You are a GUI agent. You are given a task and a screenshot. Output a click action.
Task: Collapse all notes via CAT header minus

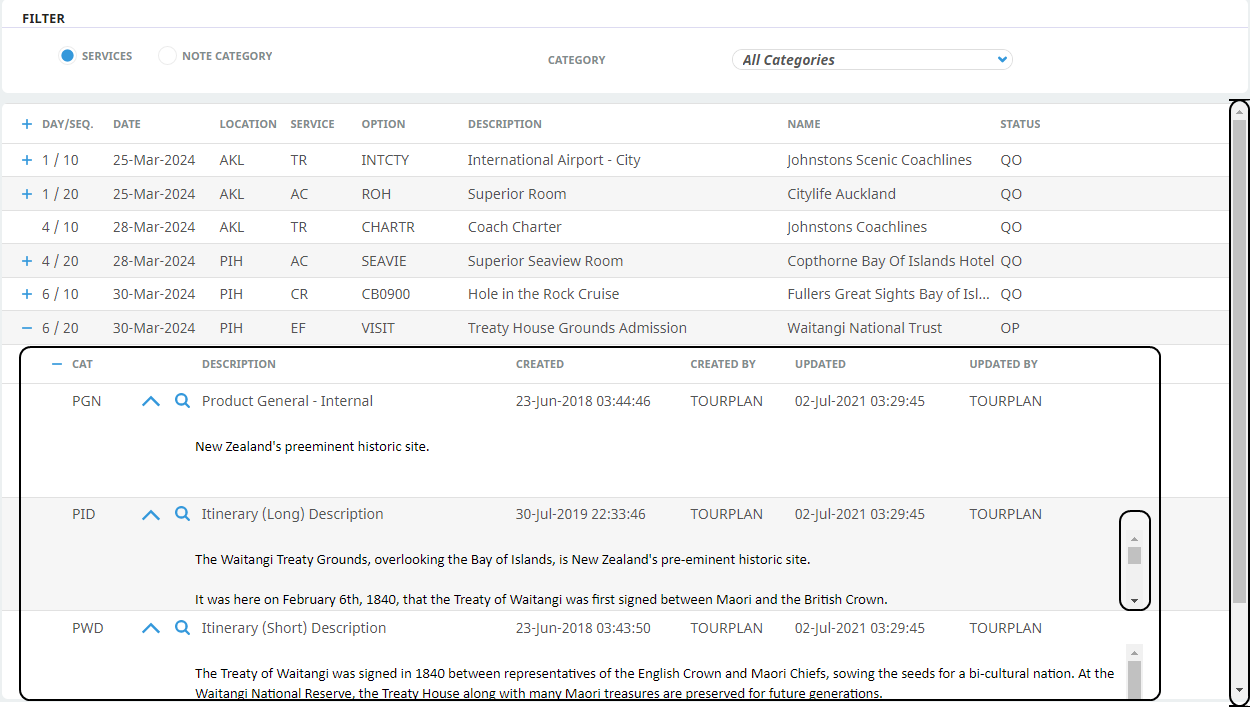coord(57,364)
